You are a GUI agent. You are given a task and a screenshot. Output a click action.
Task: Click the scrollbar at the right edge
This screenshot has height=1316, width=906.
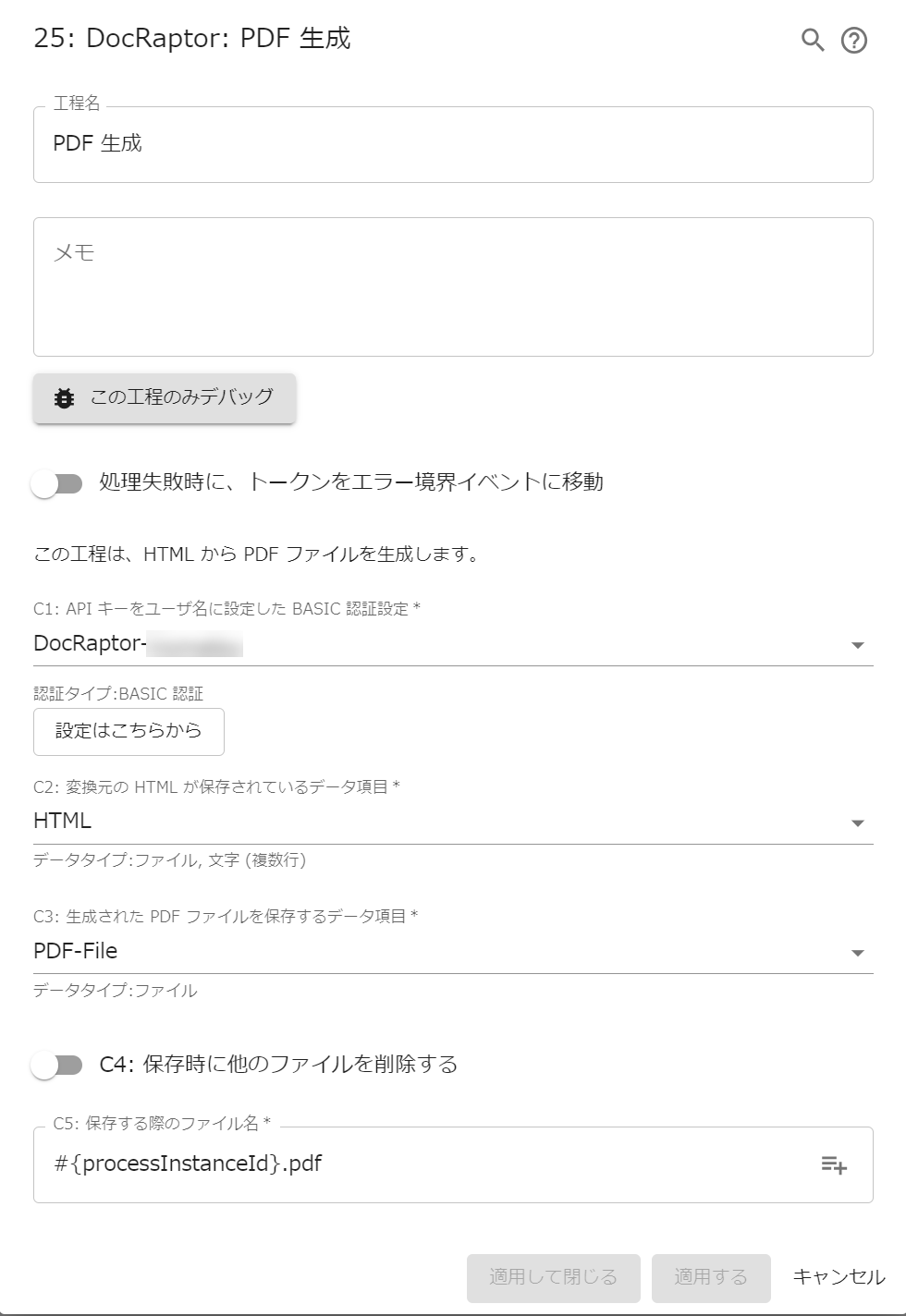click(x=899, y=647)
